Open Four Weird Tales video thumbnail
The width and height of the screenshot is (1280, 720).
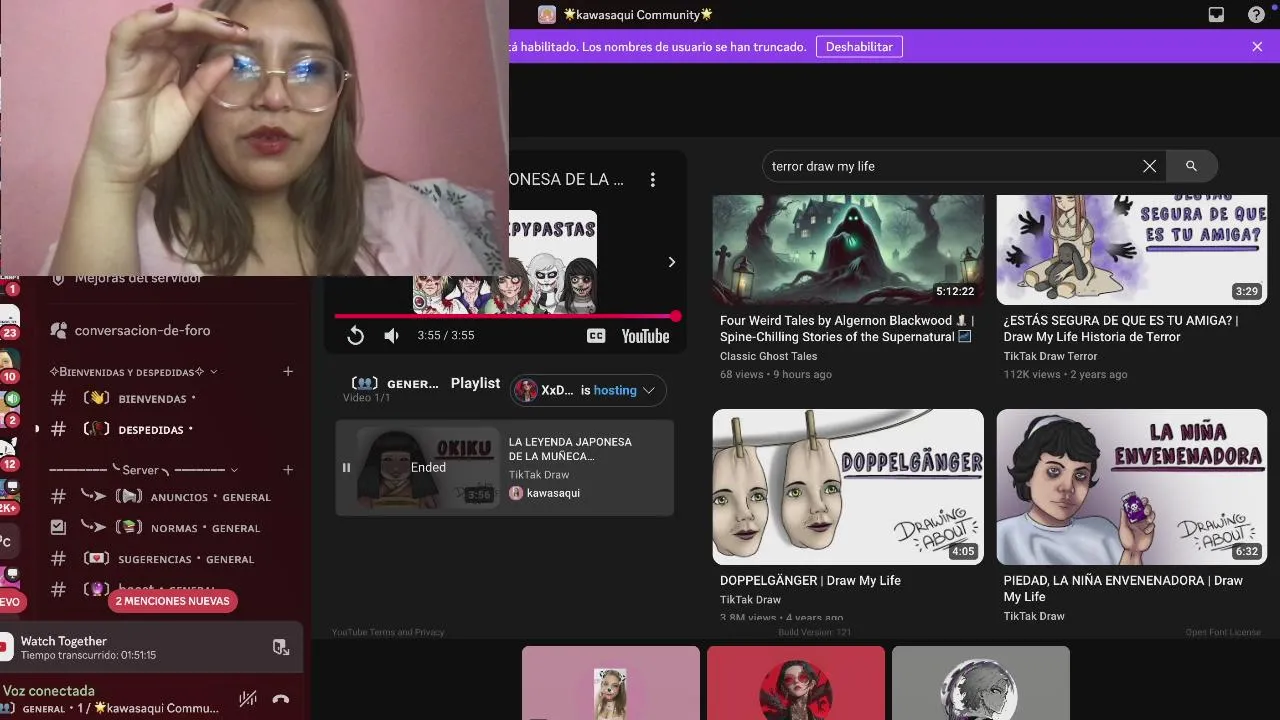tap(848, 250)
